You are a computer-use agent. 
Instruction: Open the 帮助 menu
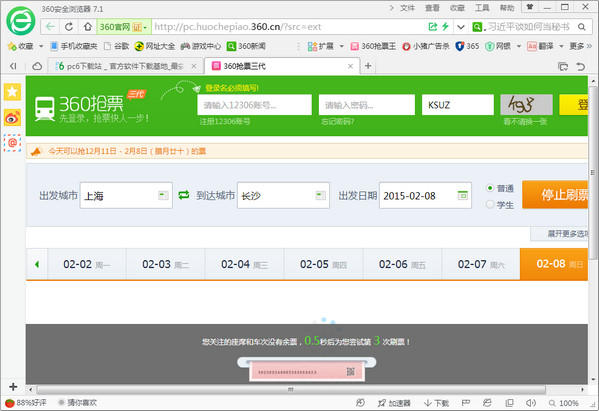coord(507,8)
